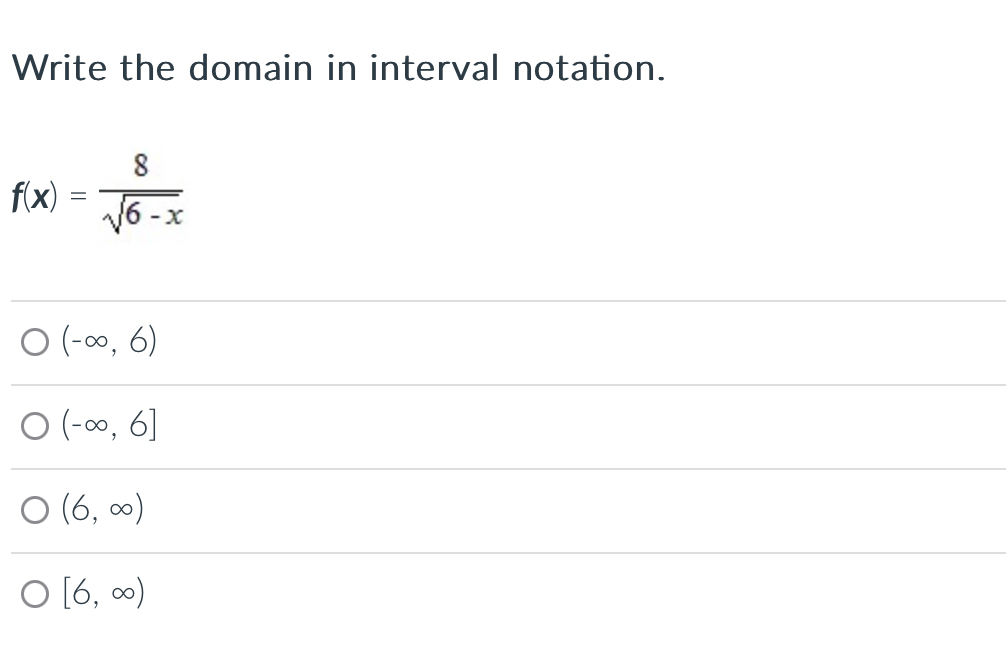Click the (-∞, 6) answer text label
This screenshot has width=1006, height=654.
point(109,341)
